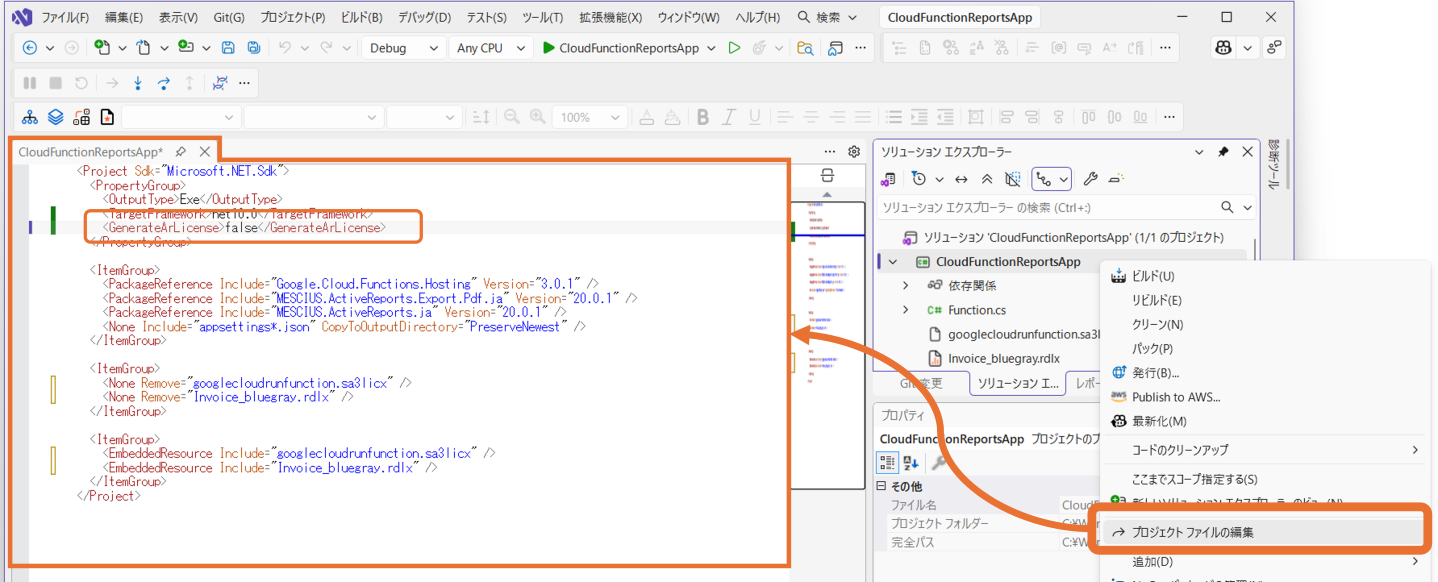Click the GitHub Copilot icon at top right
The image size is (1438, 582).
[1223, 48]
